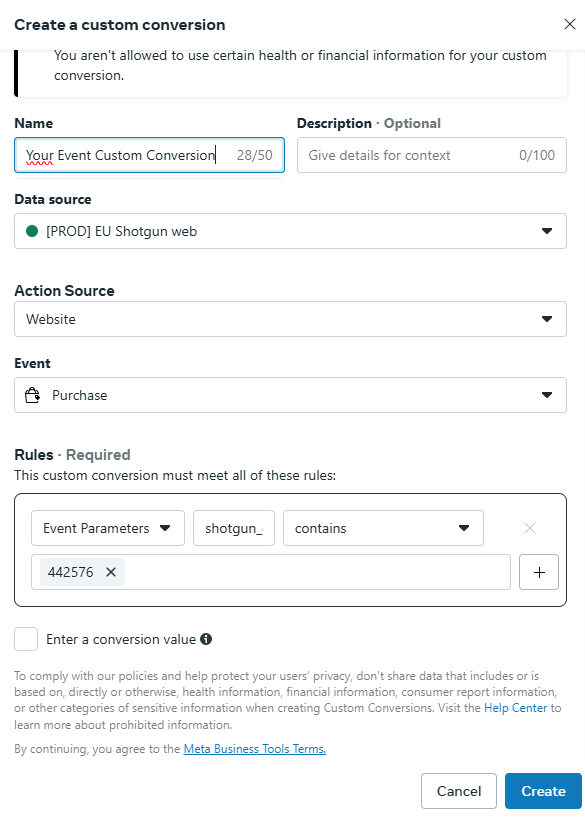Image resolution: width=585 pixels, height=818 pixels.
Task: Delete the rule with faded X
Action: pos(530,528)
